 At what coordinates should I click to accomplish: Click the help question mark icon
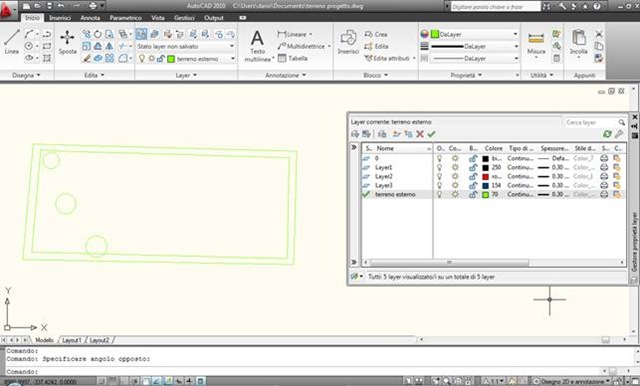[597, 6]
